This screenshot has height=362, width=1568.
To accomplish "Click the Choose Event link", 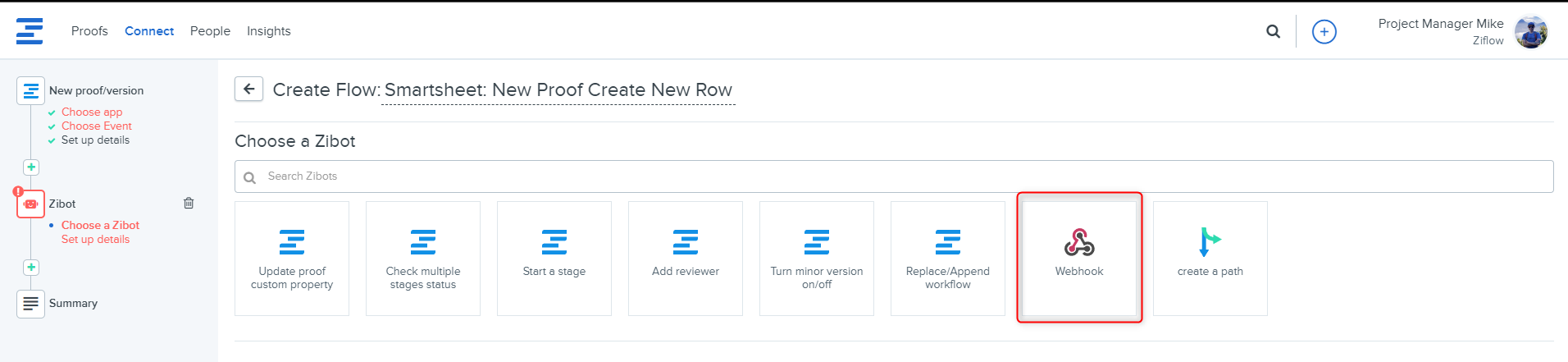I will (96, 126).
